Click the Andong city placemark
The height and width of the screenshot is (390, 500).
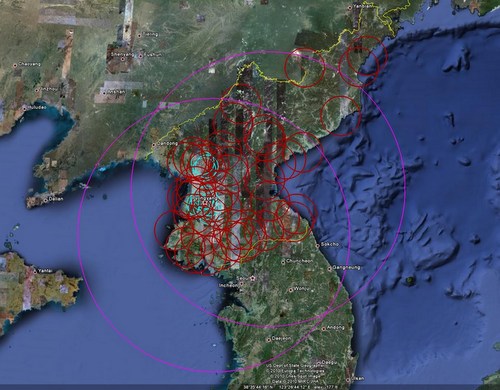[324, 329]
